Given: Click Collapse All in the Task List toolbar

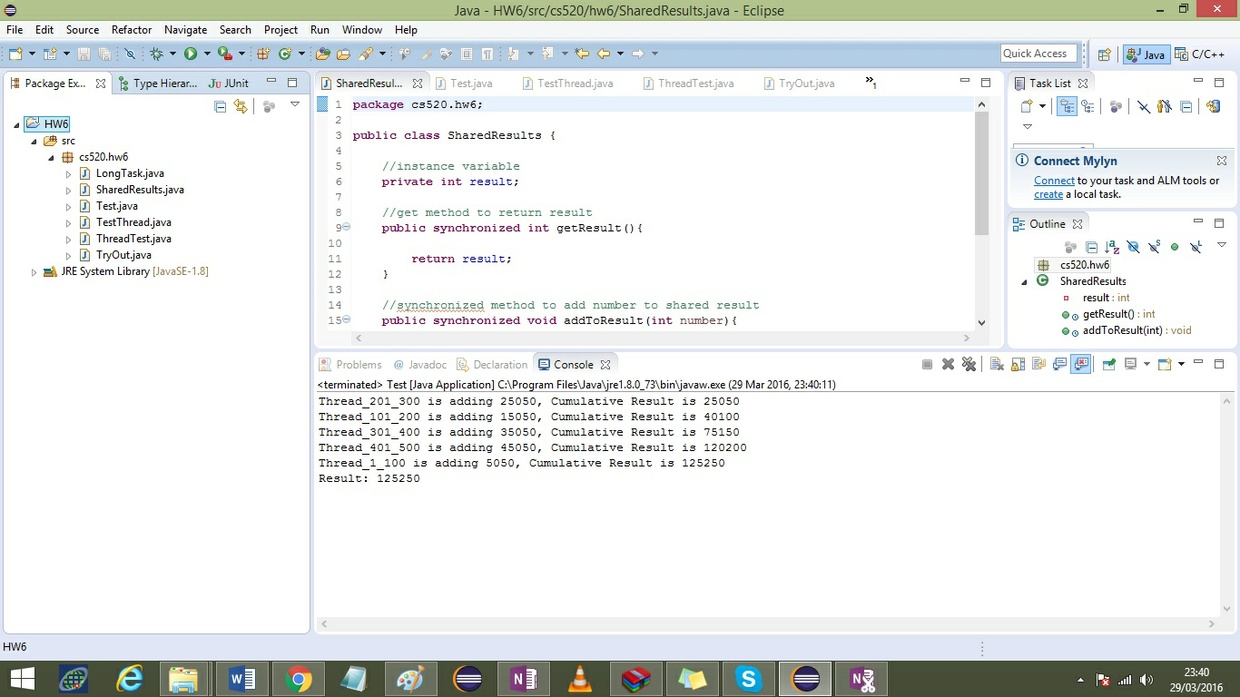Looking at the screenshot, I should (1186, 106).
